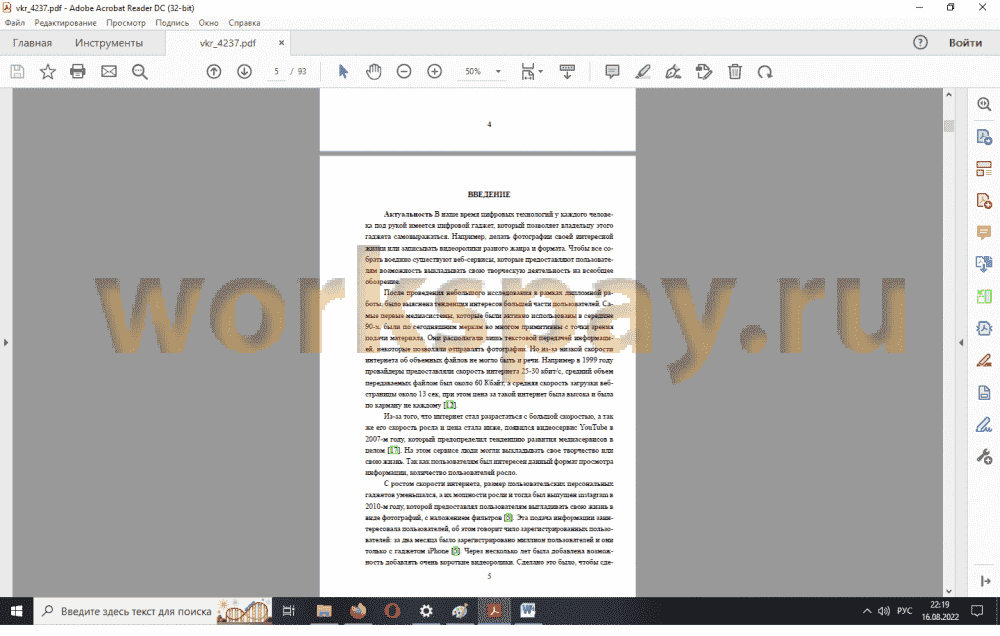Open the Comment tool in right pane
Screen dimensions: 1000x636
coord(984,232)
